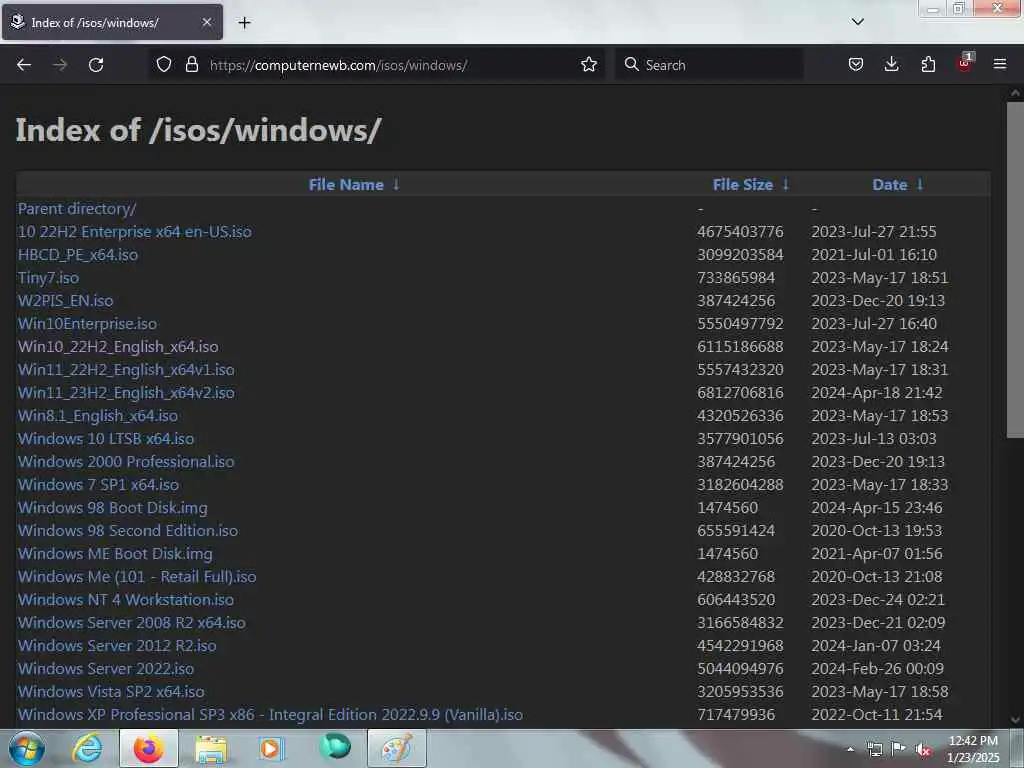Open Windows 7 SP1 x64.iso link

pyautogui.click(x=99, y=485)
